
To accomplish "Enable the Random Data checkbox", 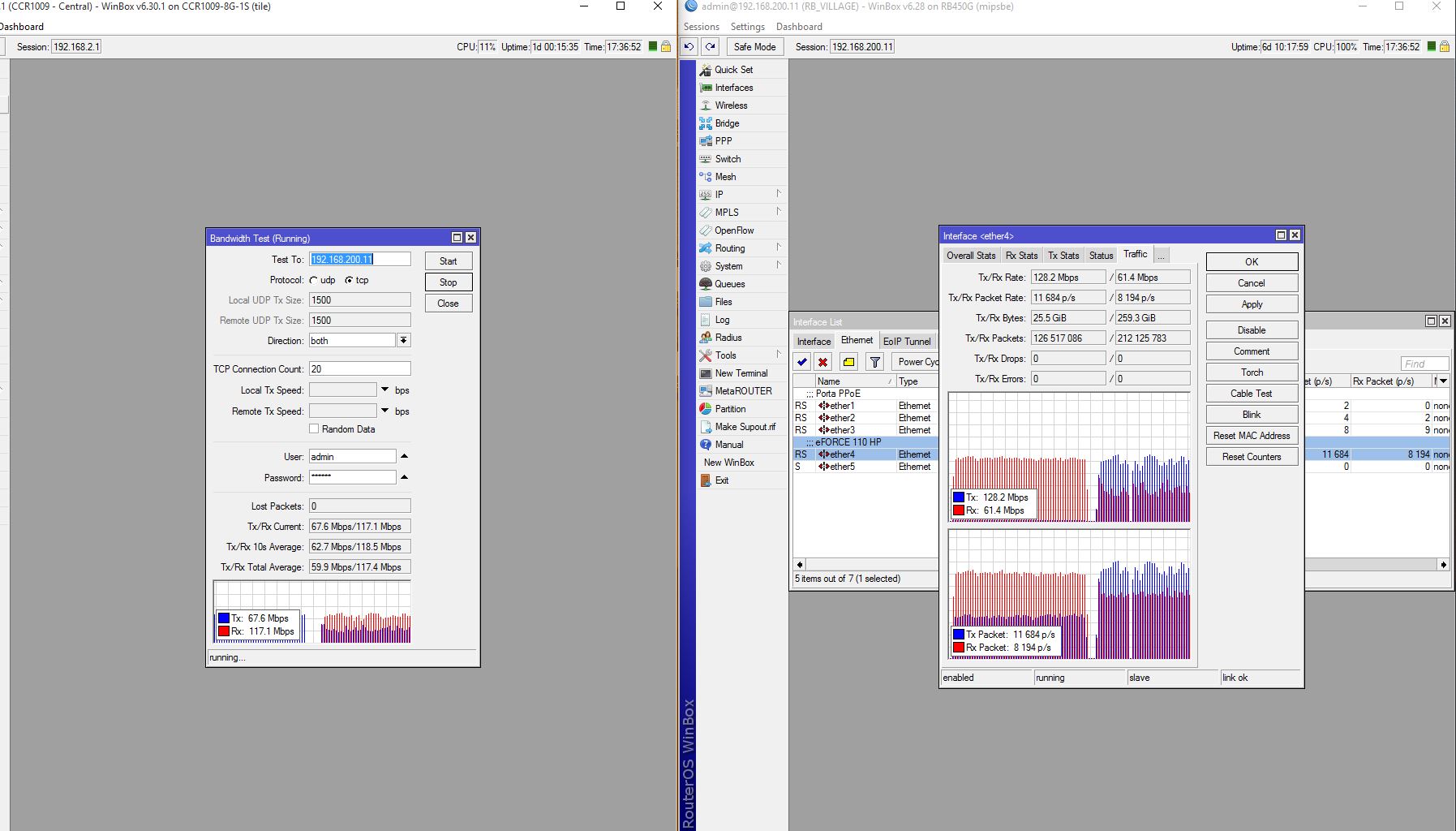I will point(314,428).
